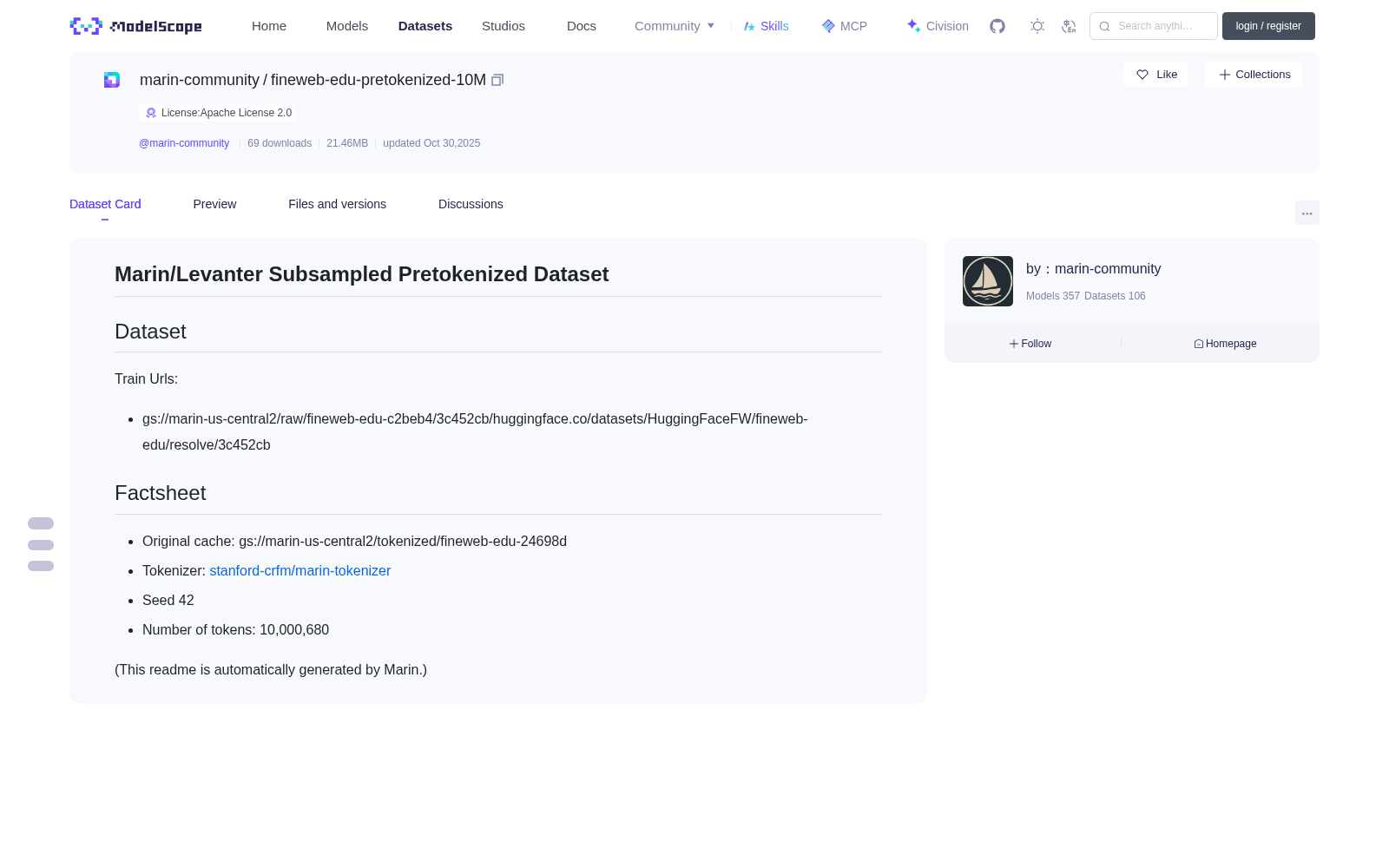Click the marin-community sailboat avatar
This screenshot has height=868, width=1389.
(x=988, y=281)
